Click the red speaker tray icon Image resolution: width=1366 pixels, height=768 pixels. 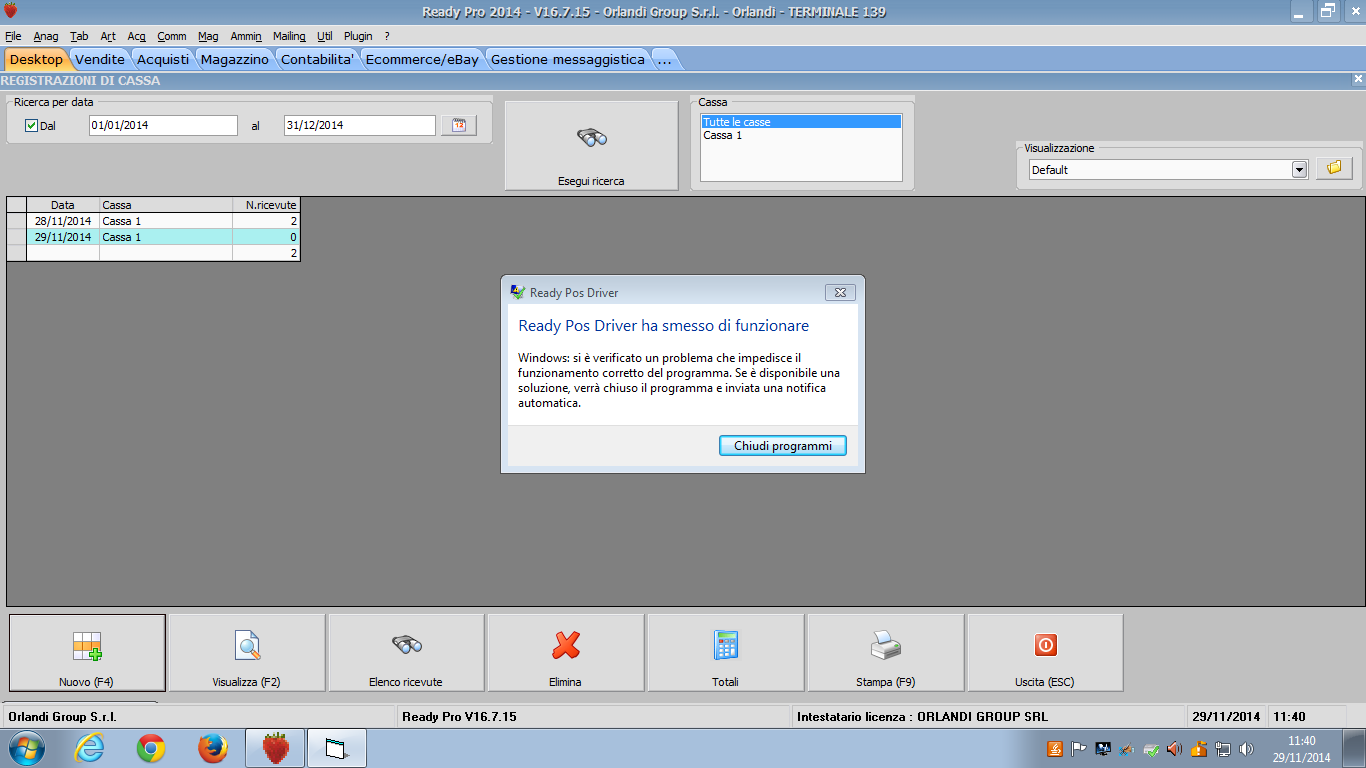1174,748
